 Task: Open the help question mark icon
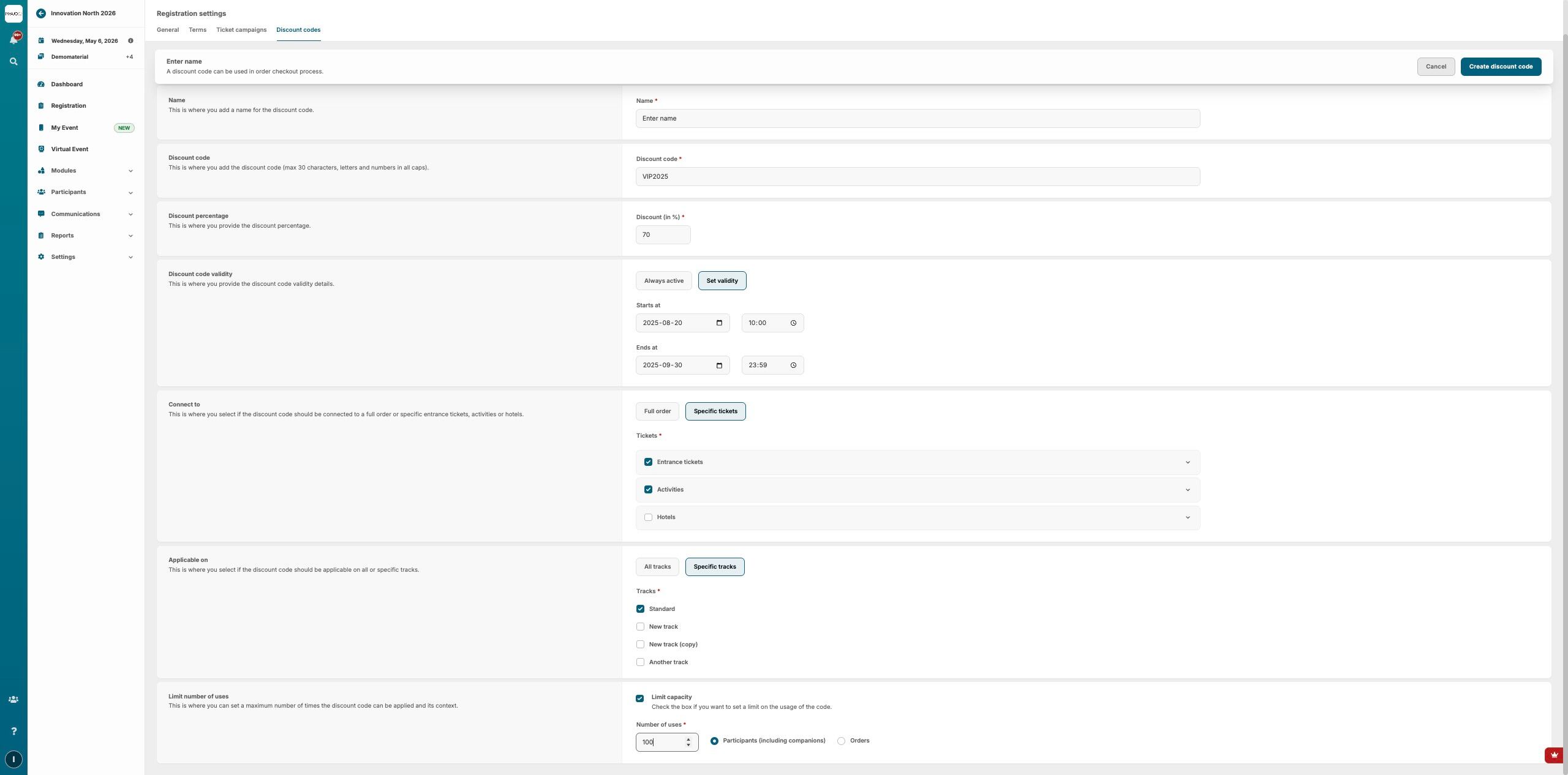[x=13, y=731]
